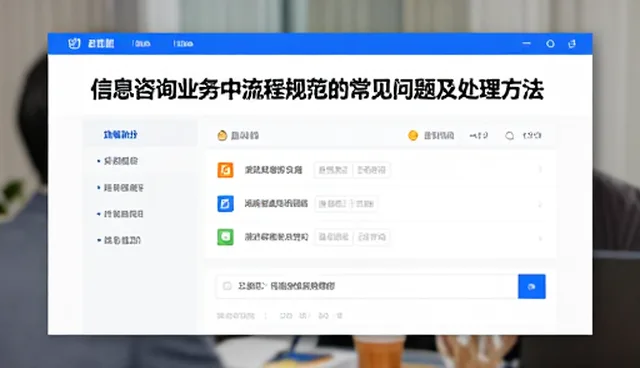Expand the green-icon row with its right chevron
The width and height of the screenshot is (640, 368).
click(x=540, y=237)
